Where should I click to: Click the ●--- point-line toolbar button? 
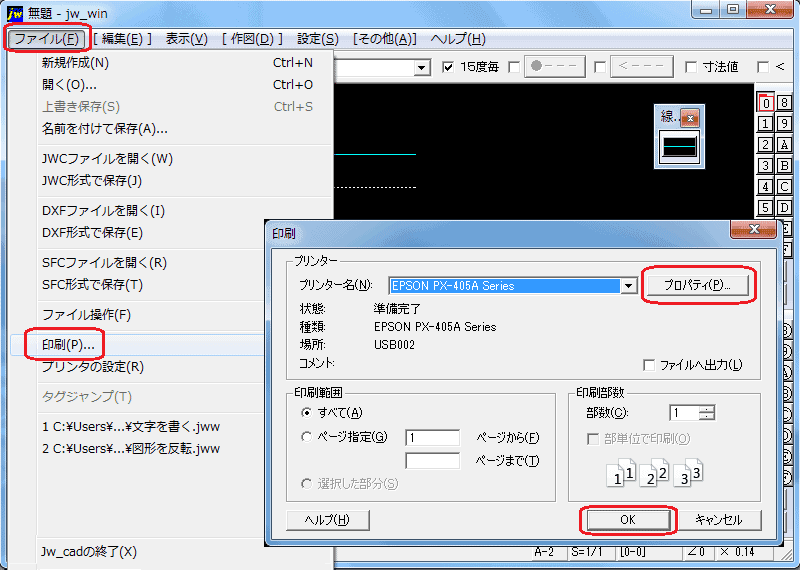pos(554,66)
